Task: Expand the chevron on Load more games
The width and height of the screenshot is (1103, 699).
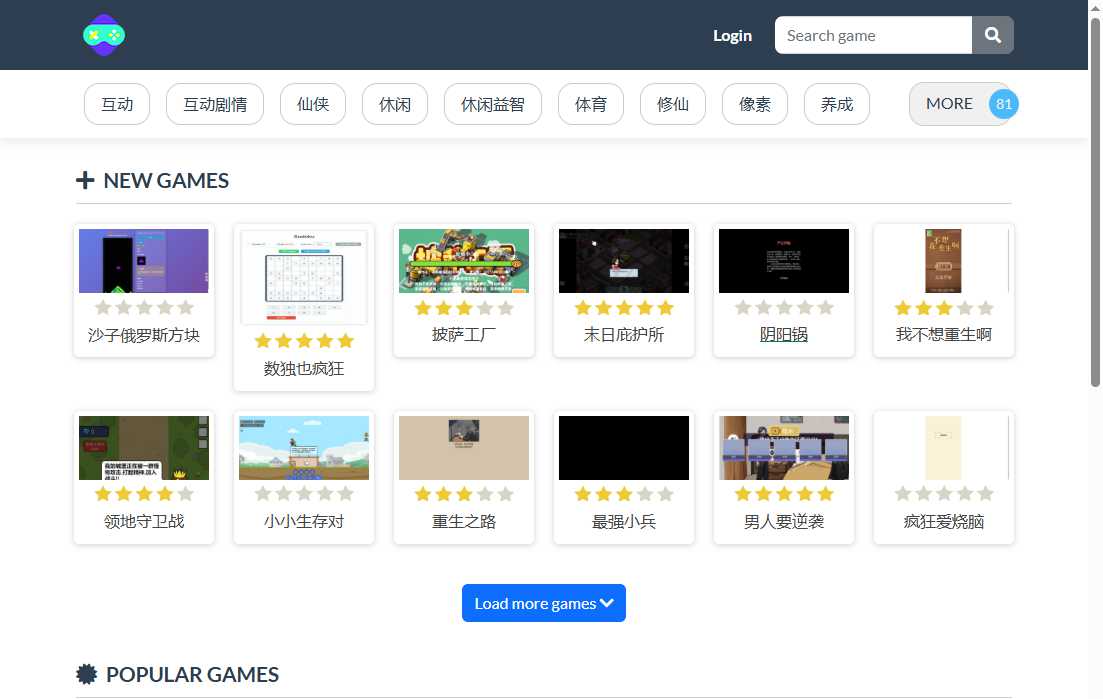Action: (607, 603)
